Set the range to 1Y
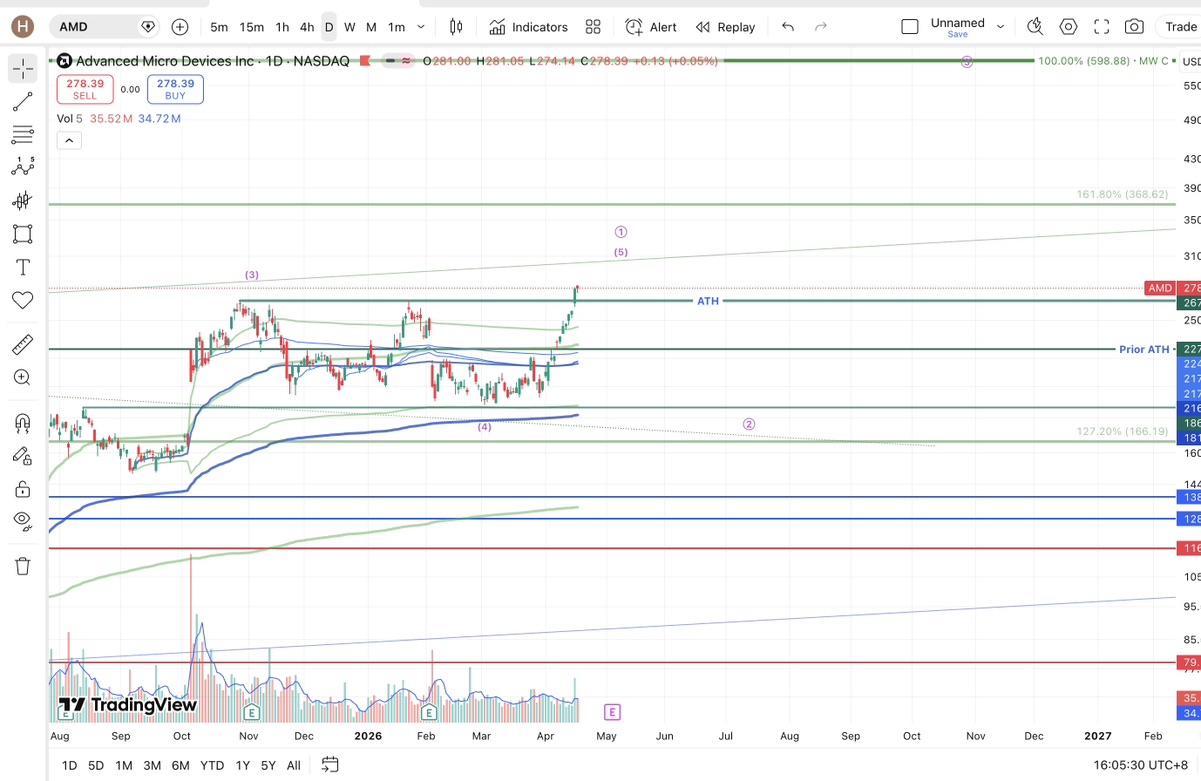 tap(243, 765)
